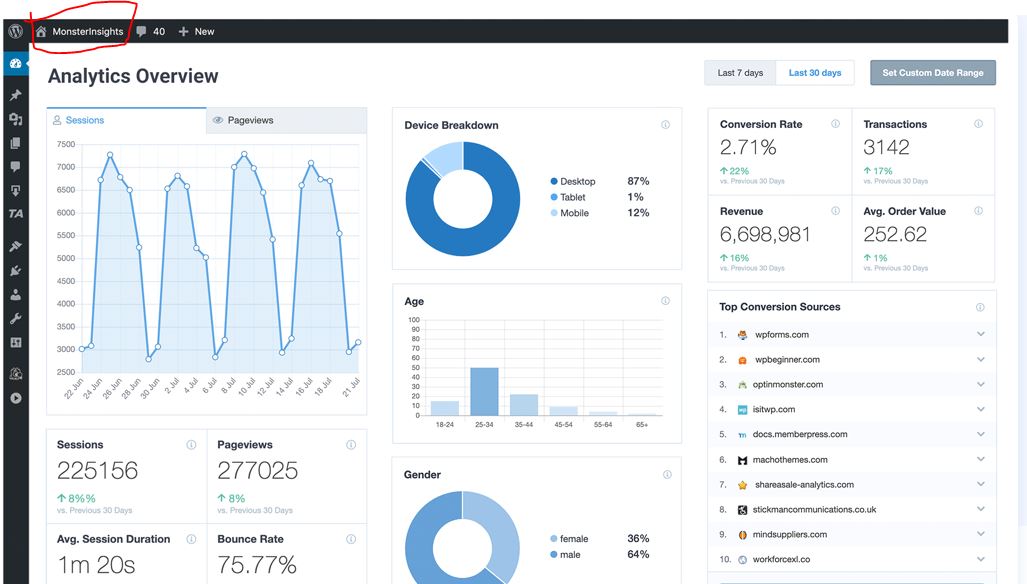Image resolution: width=1027 pixels, height=584 pixels.
Task: Click the WordPress logo icon
Action: coord(16,31)
